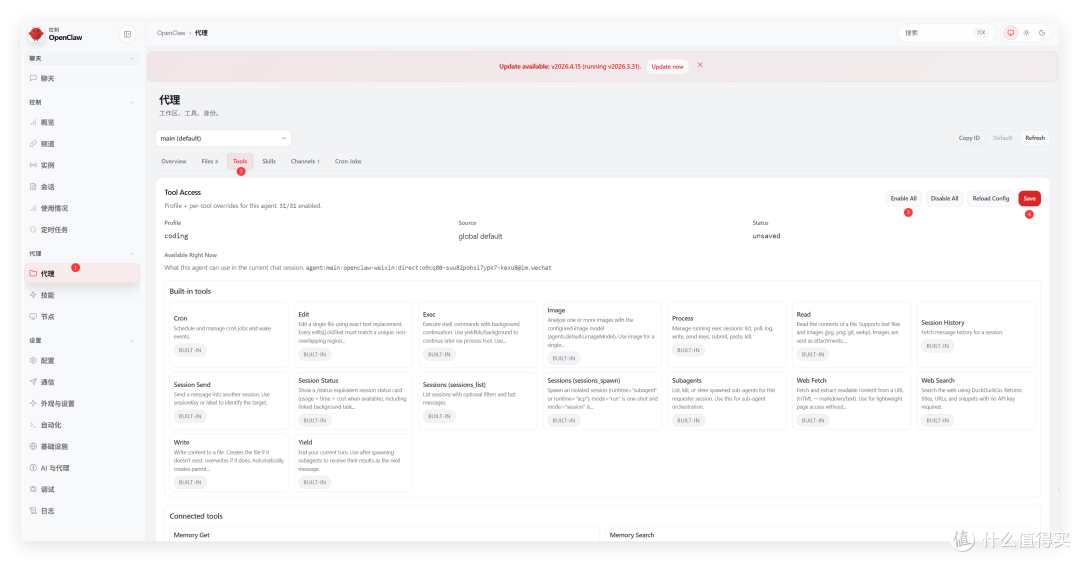Click the OpenClaw breadcrumb link
This screenshot has width=1080, height=562.
[171, 33]
